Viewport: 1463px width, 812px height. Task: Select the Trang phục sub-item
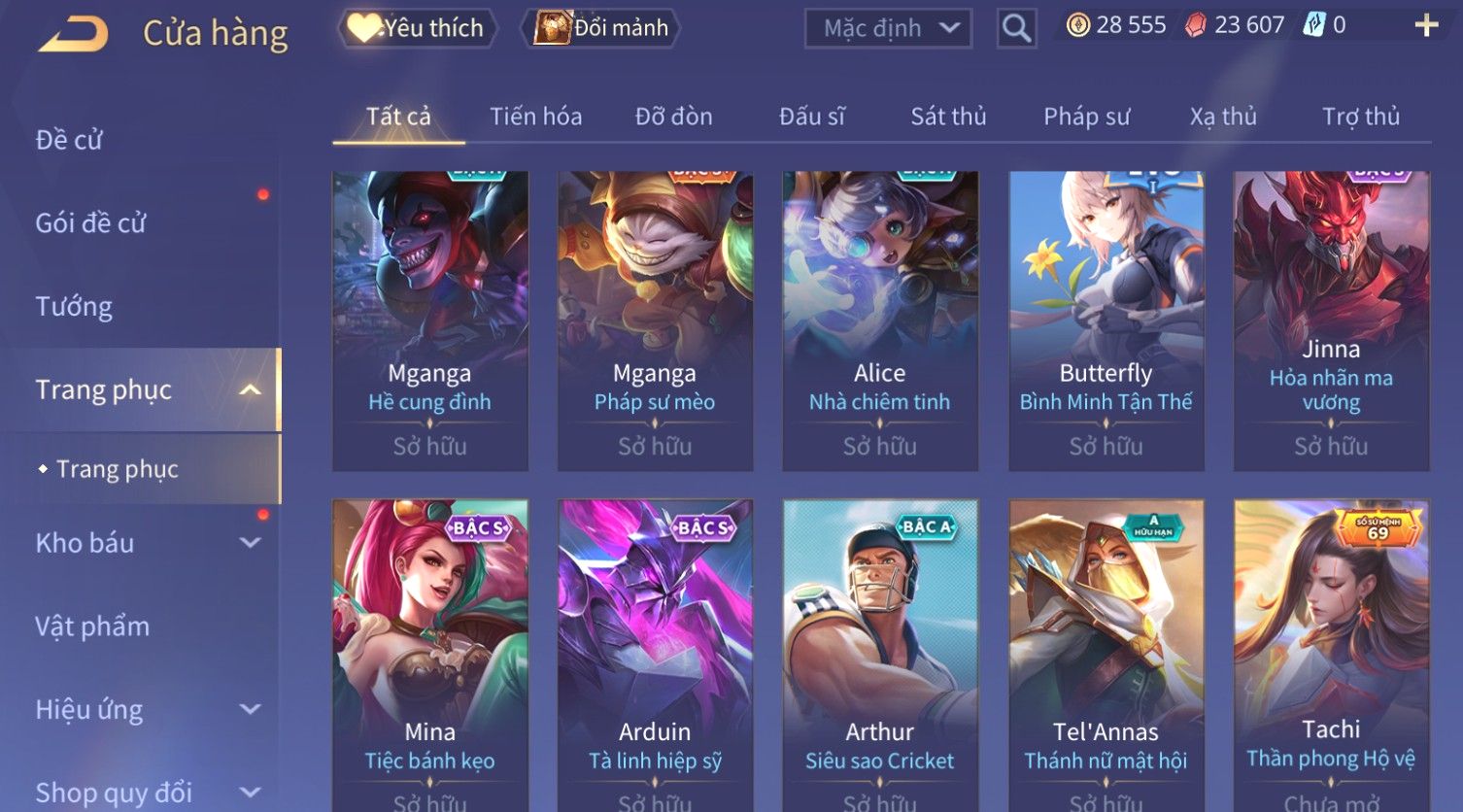pos(118,469)
